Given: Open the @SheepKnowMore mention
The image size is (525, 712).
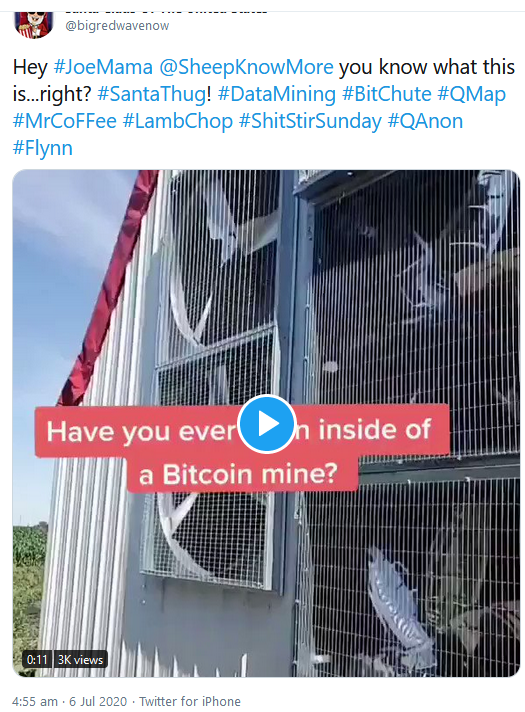Looking at the screenshot, I should coord(246,67).
